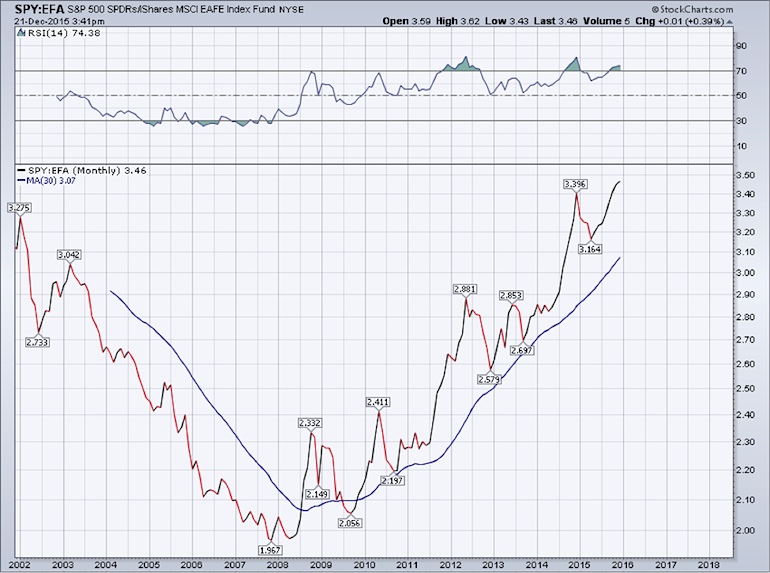Image resolution: width=770 pixels, height=573 pixels.
Task: Click the RSI 30 level axis value
Action: click(742, 121)
